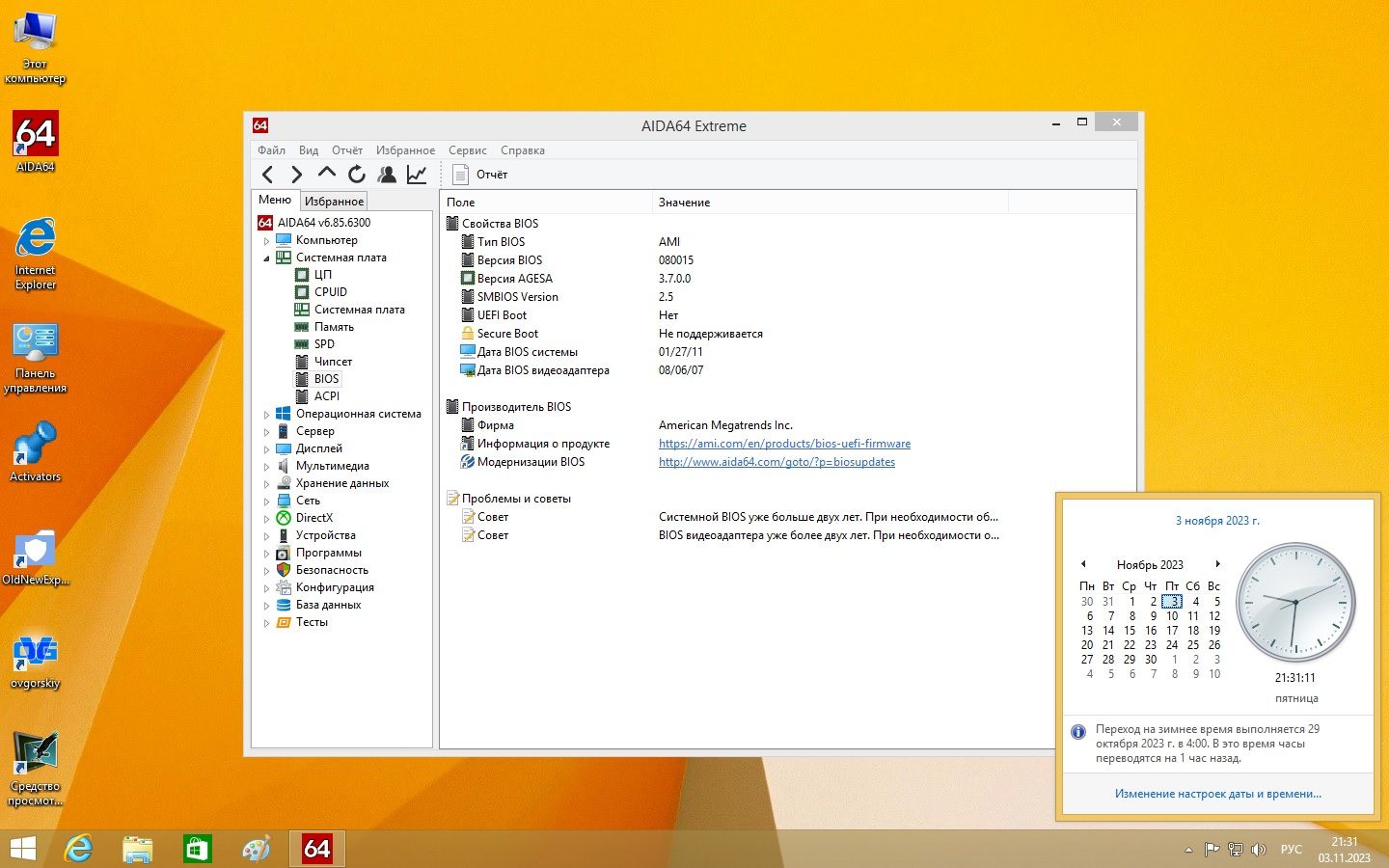This screenshot has width=1389, height=868.
Task: Select the Чипсет tree item
Action: point(333,362)
